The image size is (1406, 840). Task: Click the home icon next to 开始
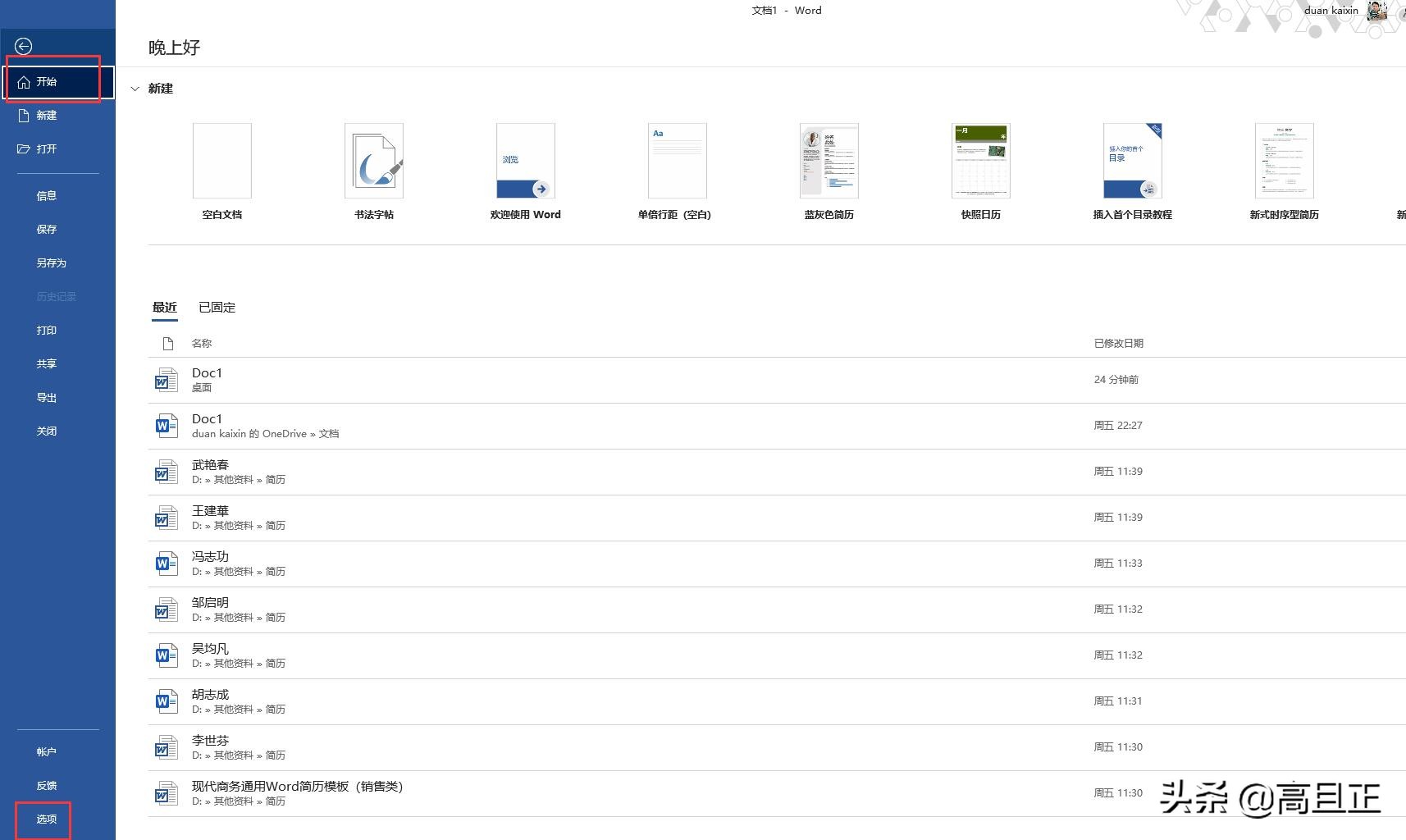tap(24, 82)
